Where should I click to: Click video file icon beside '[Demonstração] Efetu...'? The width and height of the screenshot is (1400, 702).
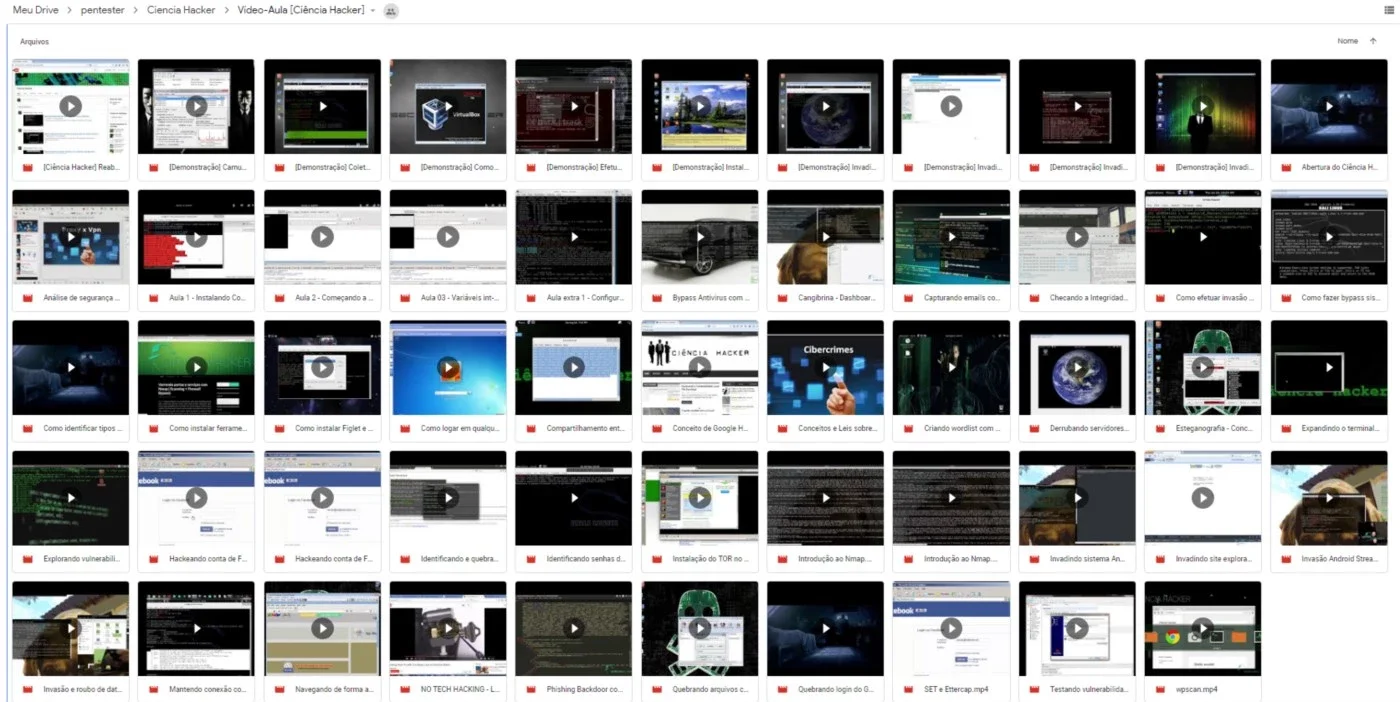(x=531, y=167)
